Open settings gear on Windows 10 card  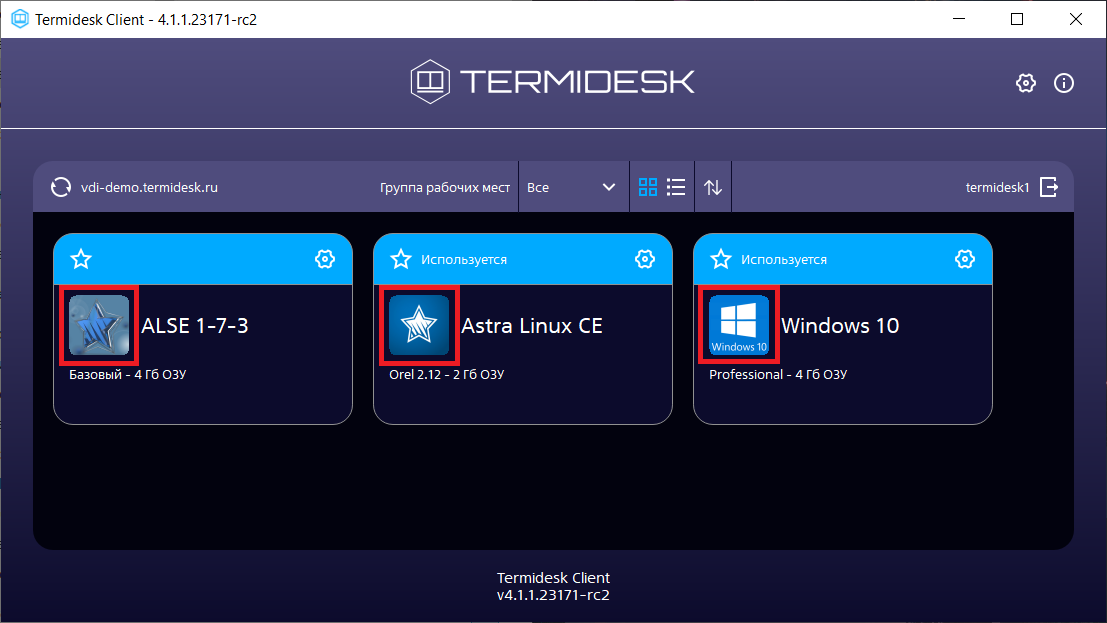click(964, 259)
